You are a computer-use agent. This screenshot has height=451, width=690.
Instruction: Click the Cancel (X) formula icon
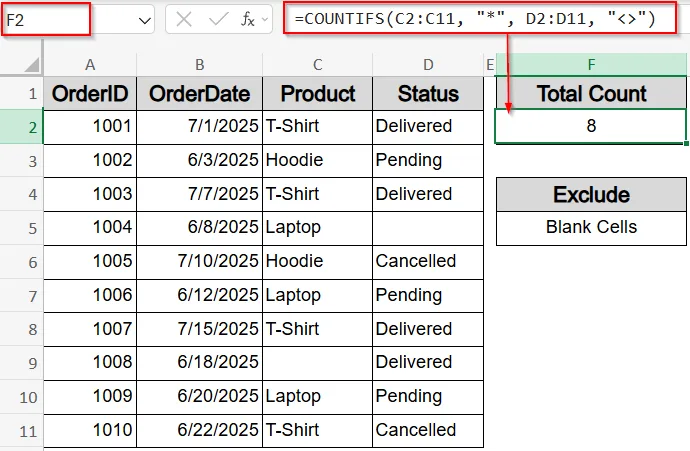[x=184, y=19]
